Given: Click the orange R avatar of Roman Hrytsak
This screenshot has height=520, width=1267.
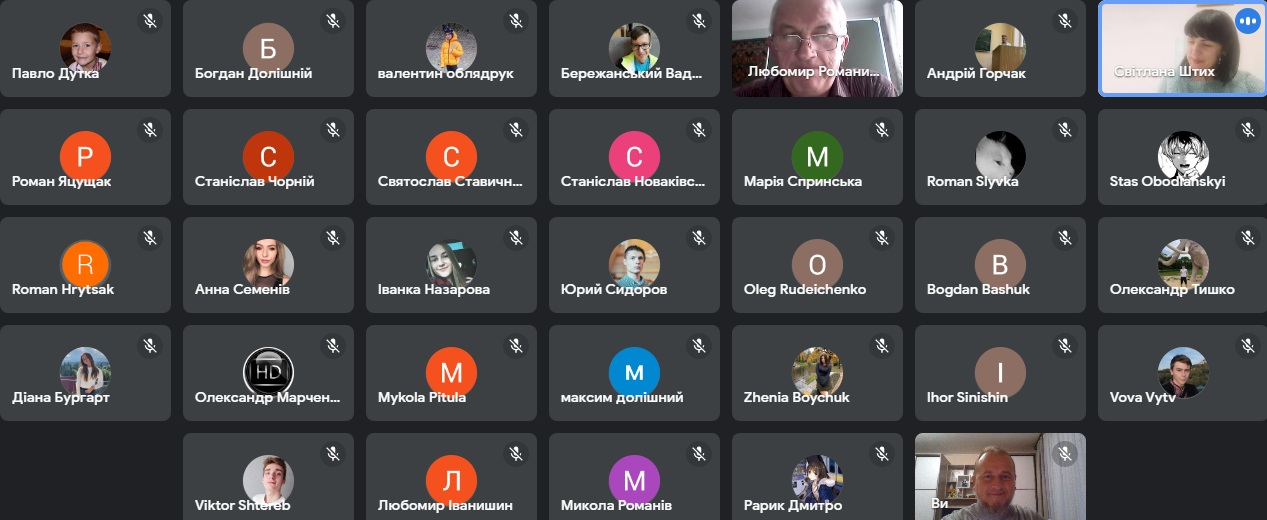Looking at the screenshot, I should pos(85,264).
